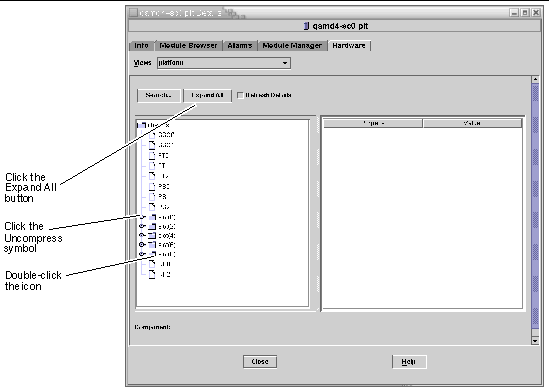Click the scroll-down arrow of the vertical scrollbar
The height and width of the screenshot is (392, 549).
pos(535,341)
